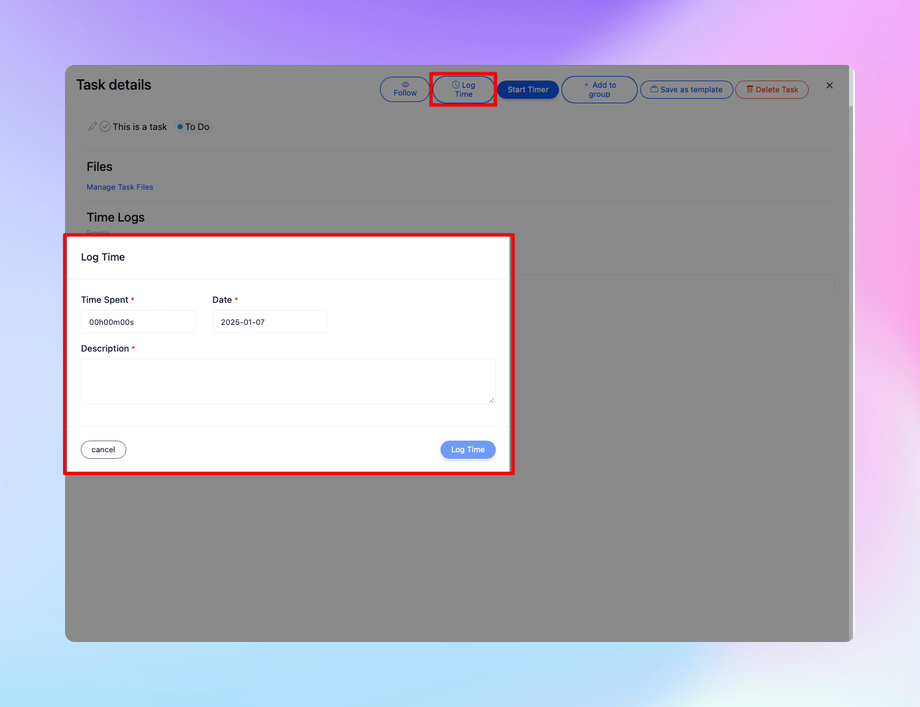Open Log Time from the task header
920x707 pixels.
pyautogui.click(x=464, y=89)
